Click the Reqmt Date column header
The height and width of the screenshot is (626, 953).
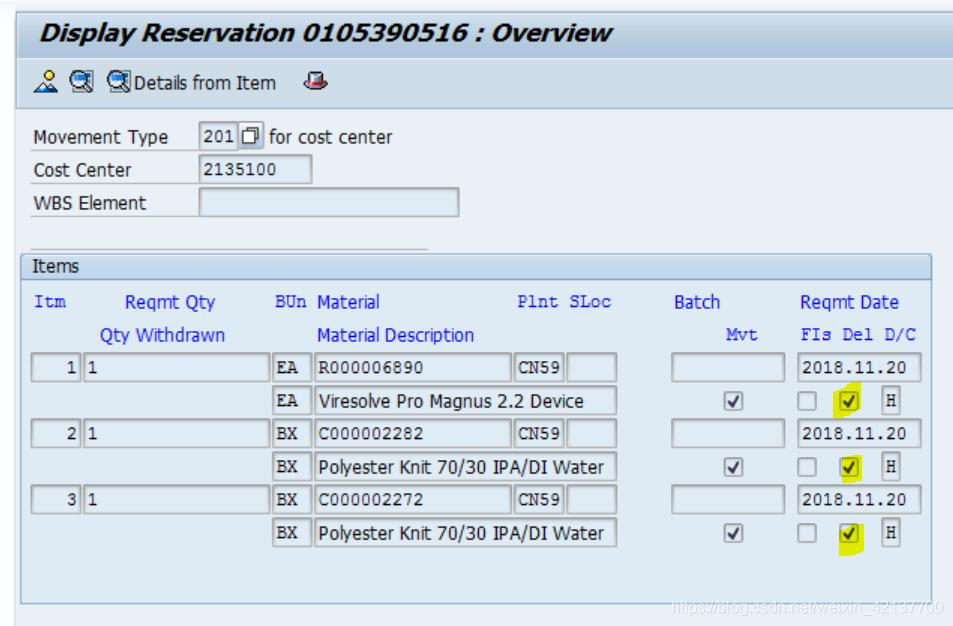[849, 302]
